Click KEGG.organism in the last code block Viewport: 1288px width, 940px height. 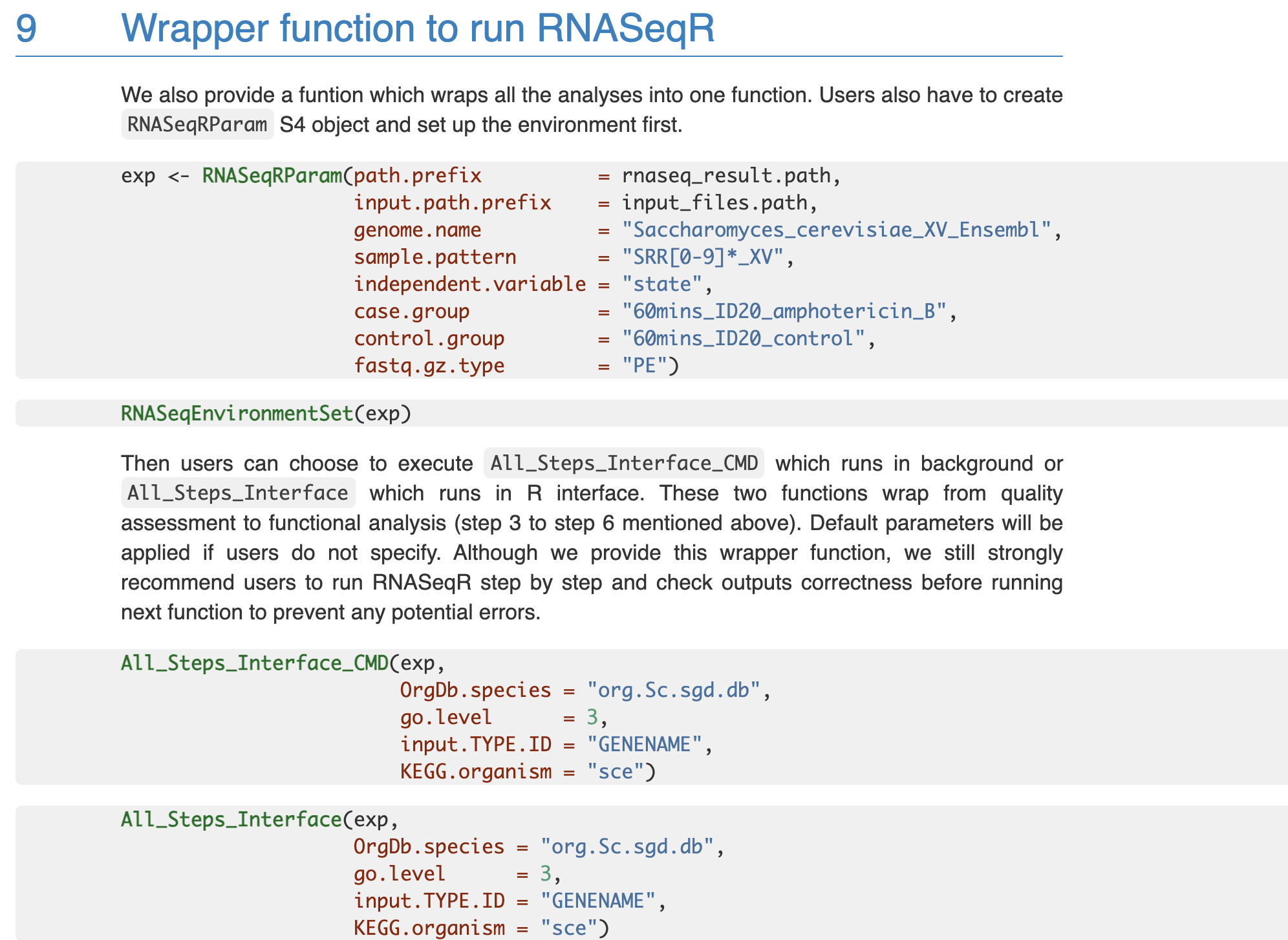(x=429, y=928)
